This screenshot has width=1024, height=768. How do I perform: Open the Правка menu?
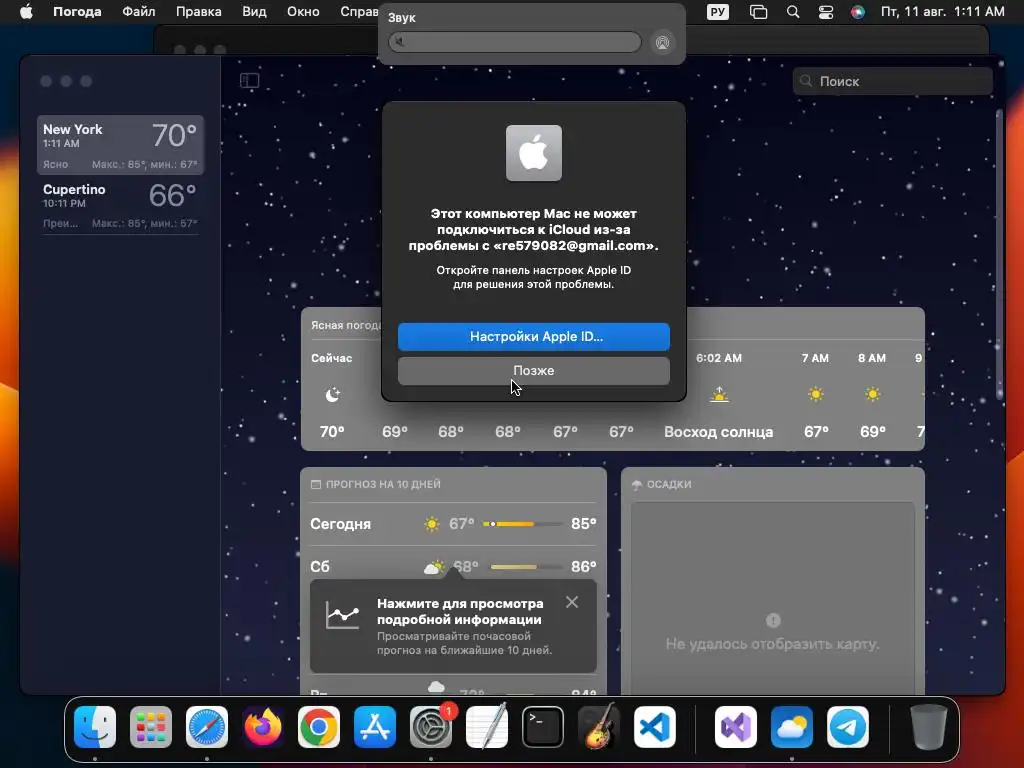tap(199, 12)
